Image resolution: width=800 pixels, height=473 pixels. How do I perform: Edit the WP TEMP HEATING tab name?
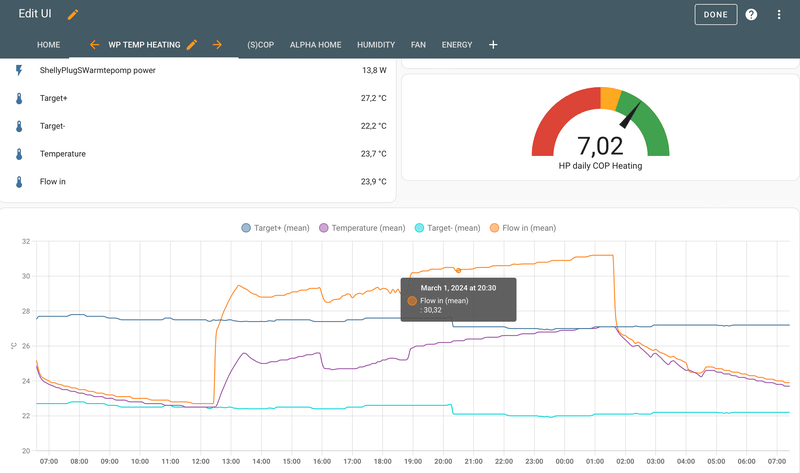(x=192, y=45)
